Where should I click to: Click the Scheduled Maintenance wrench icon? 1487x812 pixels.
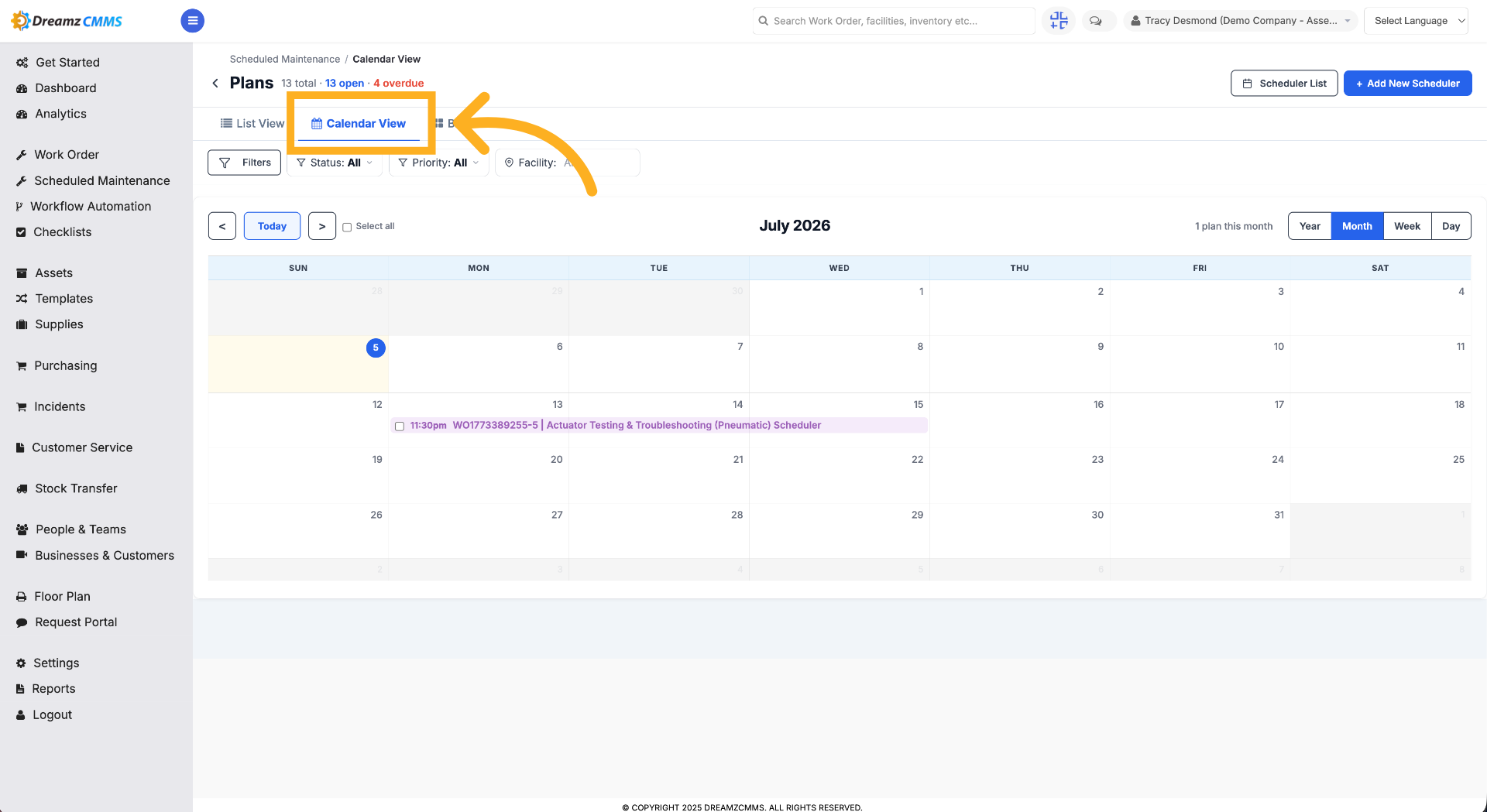(x=22, y=180)
